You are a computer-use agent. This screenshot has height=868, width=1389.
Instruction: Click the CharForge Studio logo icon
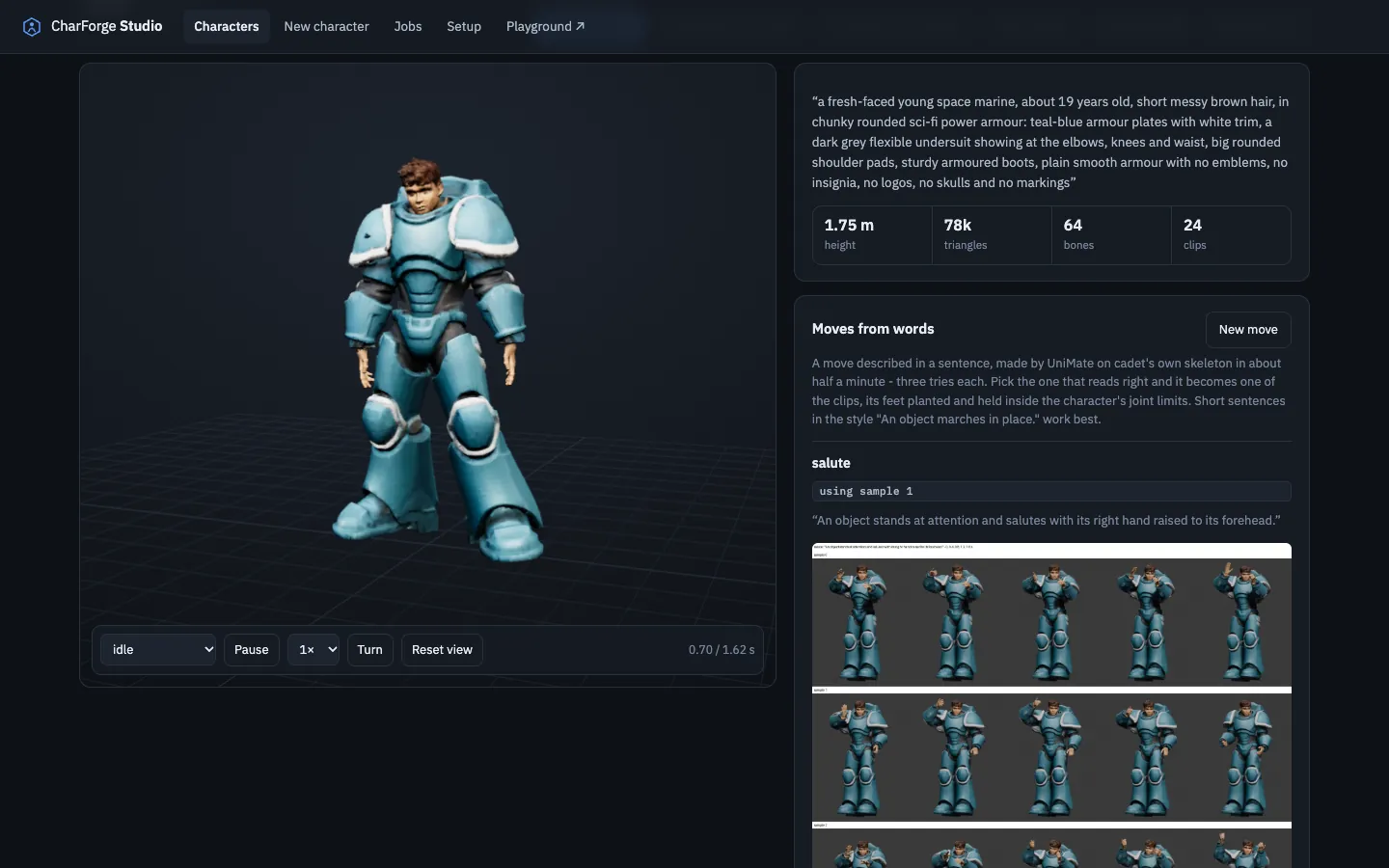32,26
